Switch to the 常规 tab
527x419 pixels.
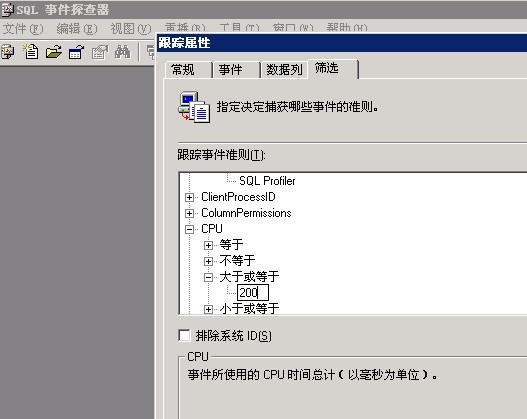tap(188, 70)
